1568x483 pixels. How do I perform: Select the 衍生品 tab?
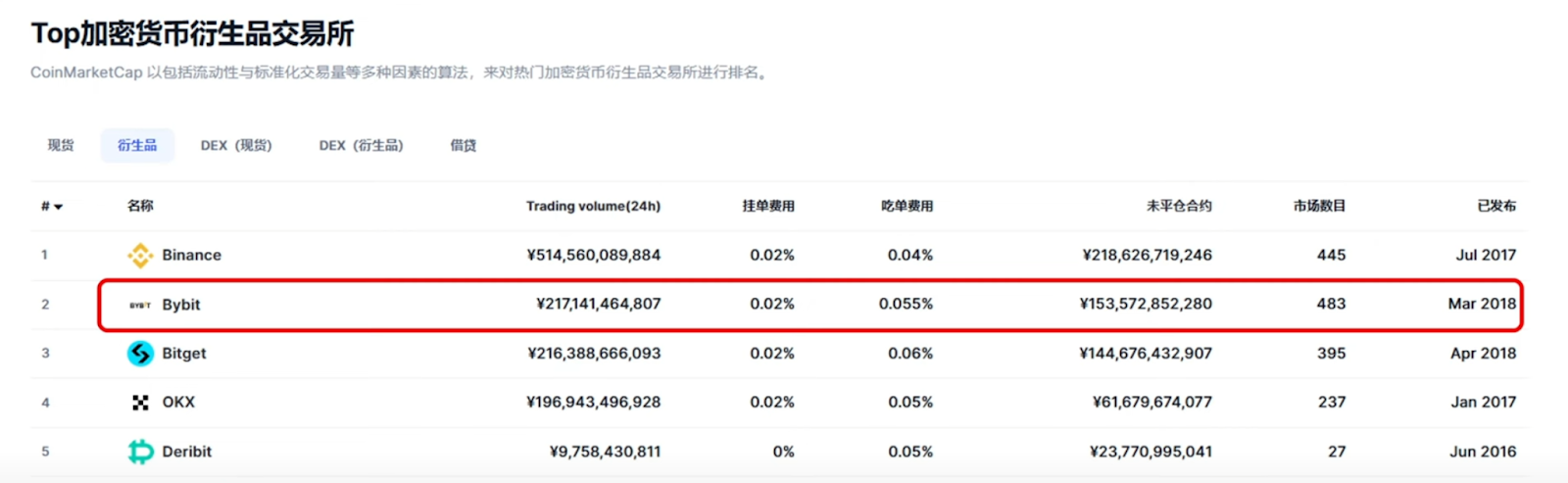(137, 145)
